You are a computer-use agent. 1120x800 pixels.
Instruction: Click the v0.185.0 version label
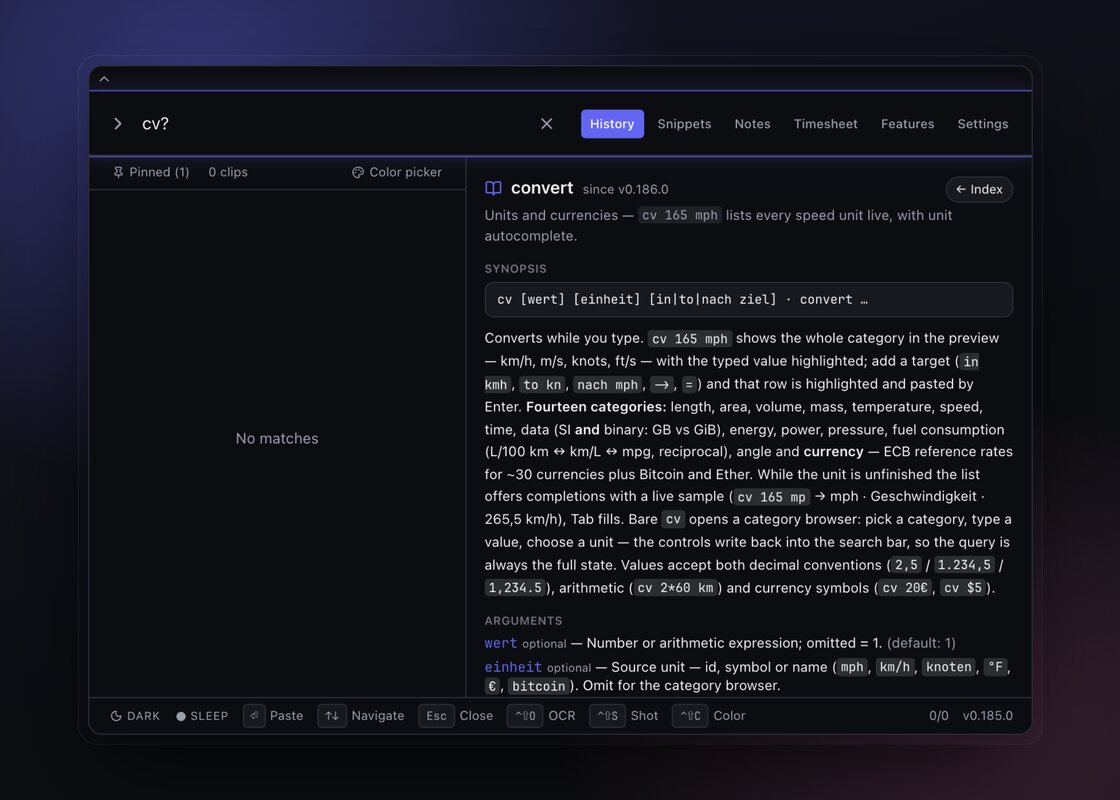988,716
